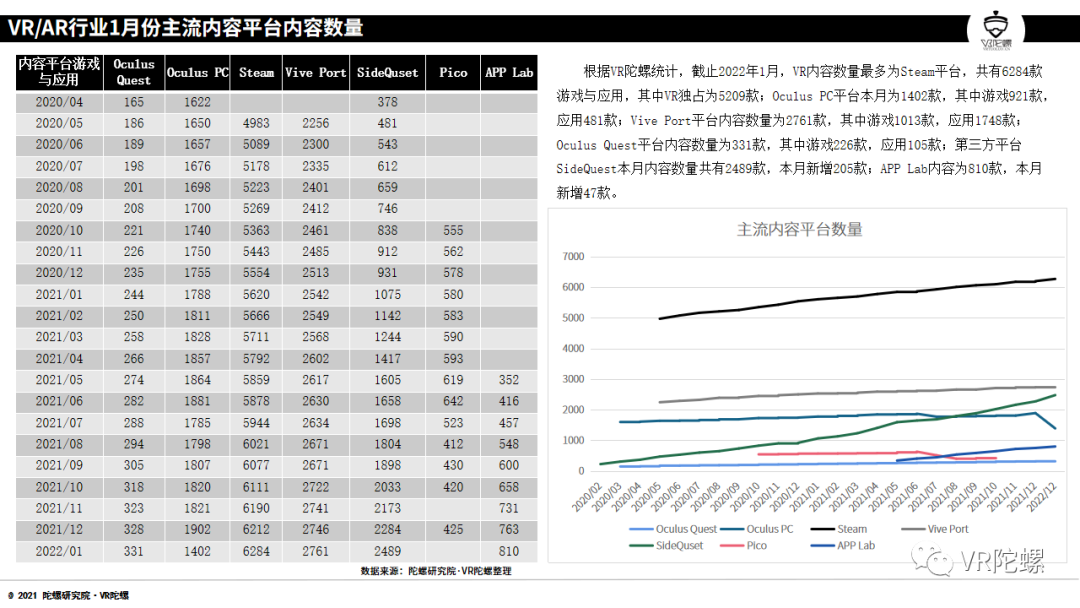
Task: Select the © 2021 陀螺研究院 copyright footer
Action: [68, 596]
